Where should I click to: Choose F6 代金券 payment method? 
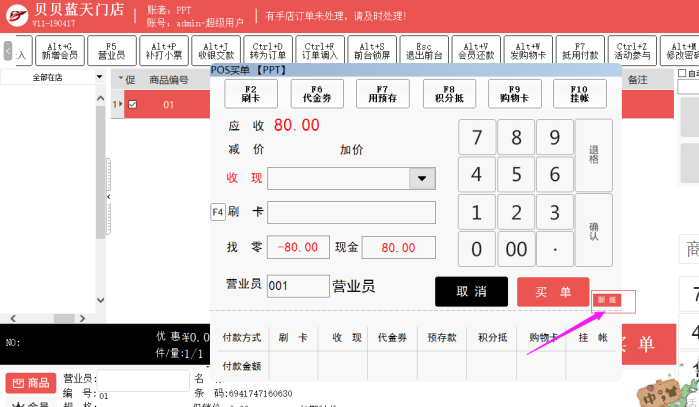pyautogui.click(x=317, y=94)
